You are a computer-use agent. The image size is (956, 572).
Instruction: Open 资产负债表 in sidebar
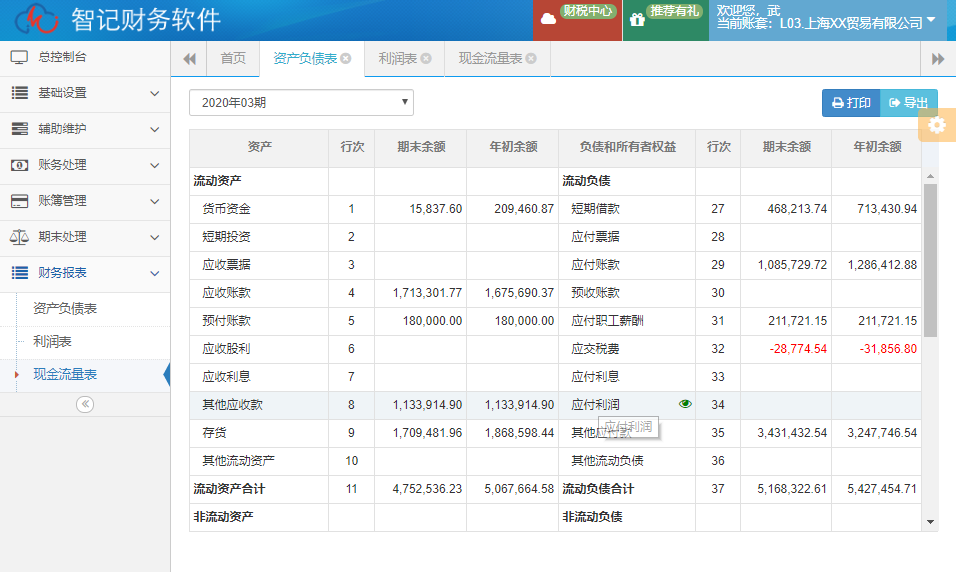(65, 309)
